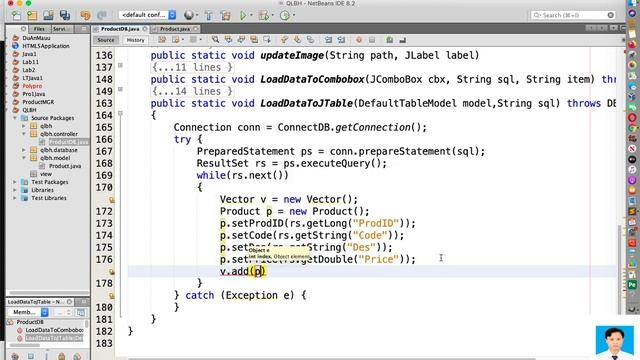
Task: Click the hint icon beside line 177
Action: [111, 272]
